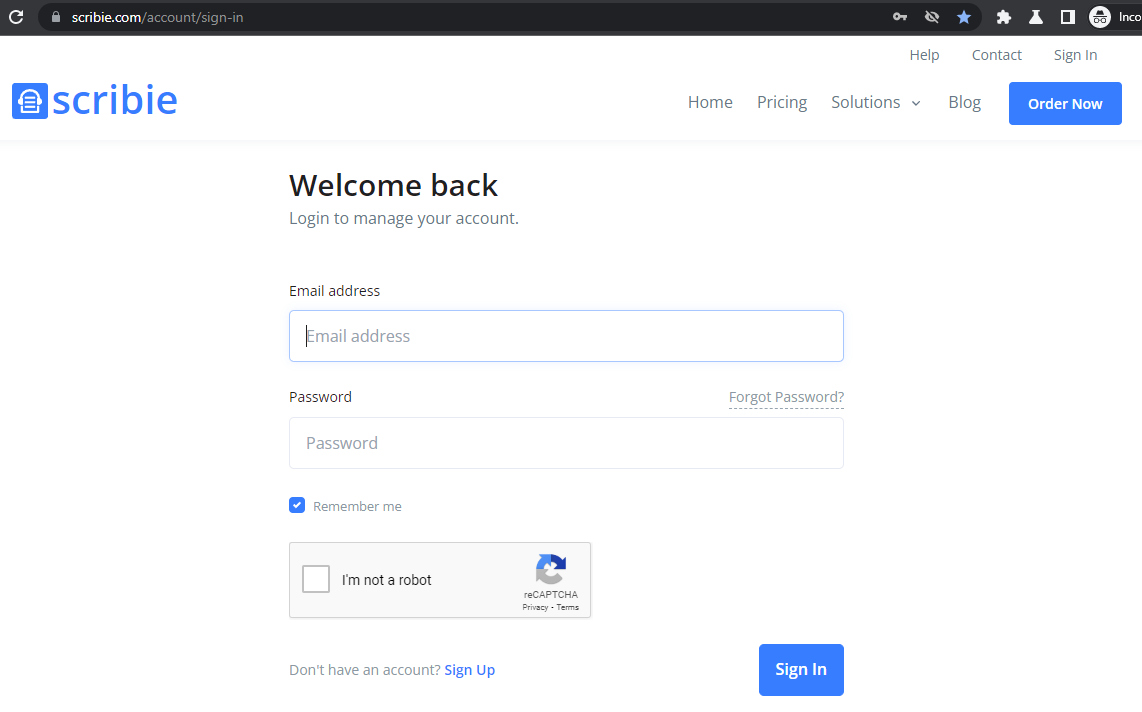Go to Home in navigation
Viewport: 1142px width, 712px height.
710,103
